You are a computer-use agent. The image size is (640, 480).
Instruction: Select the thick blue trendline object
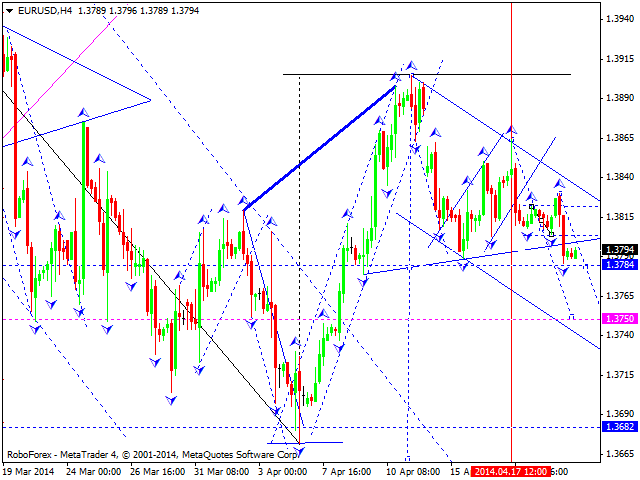point(320,148)
